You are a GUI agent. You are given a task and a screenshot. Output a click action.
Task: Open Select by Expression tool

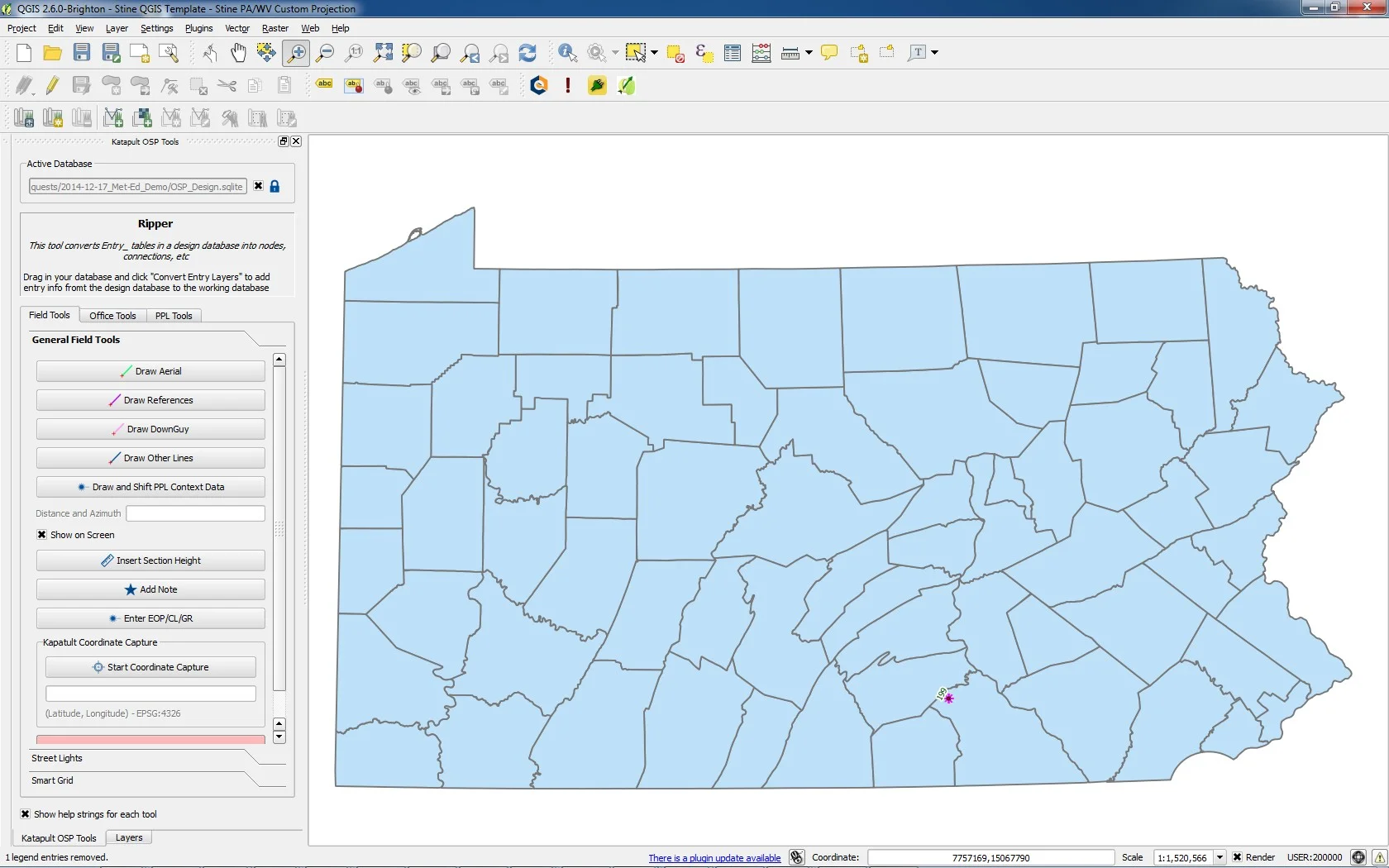(x=704, y=53)
